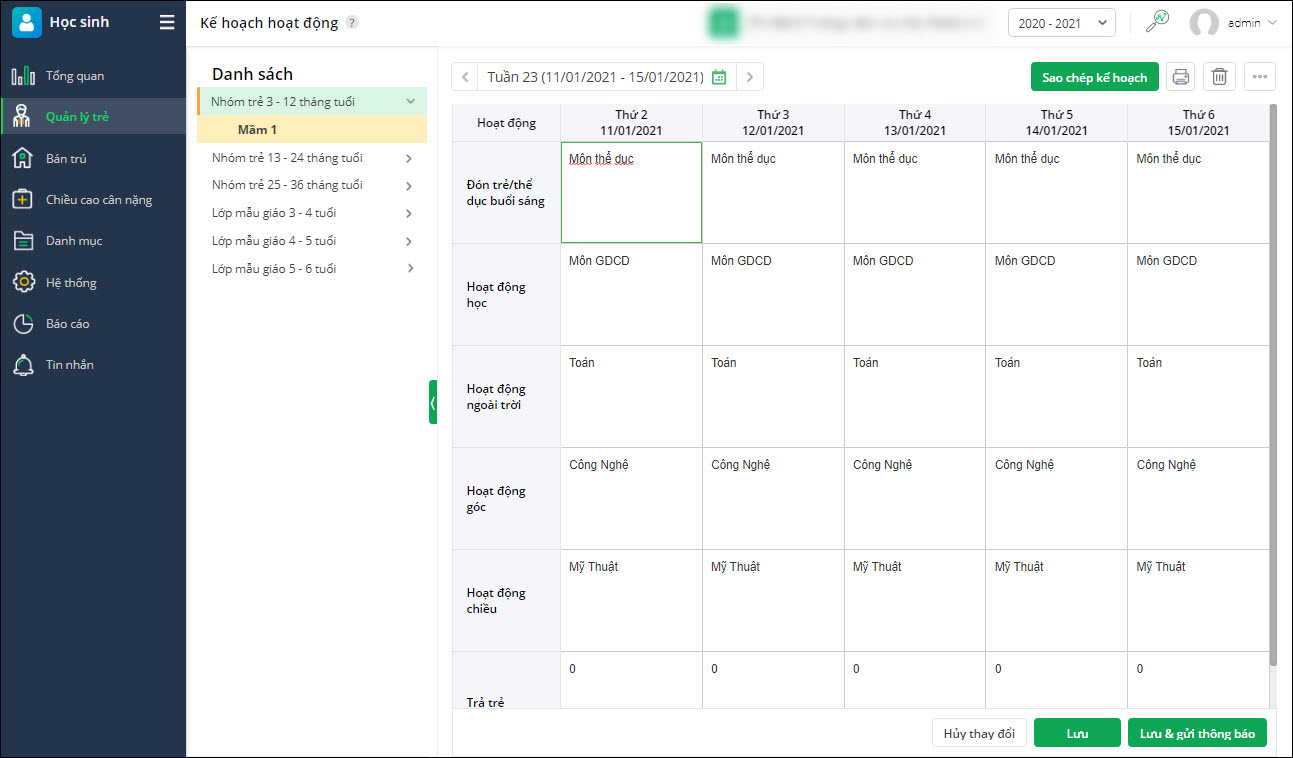
Task: Expand Lớp mẫu giáo 4 - 5 tuổi
Action: [x=410, y=241]
